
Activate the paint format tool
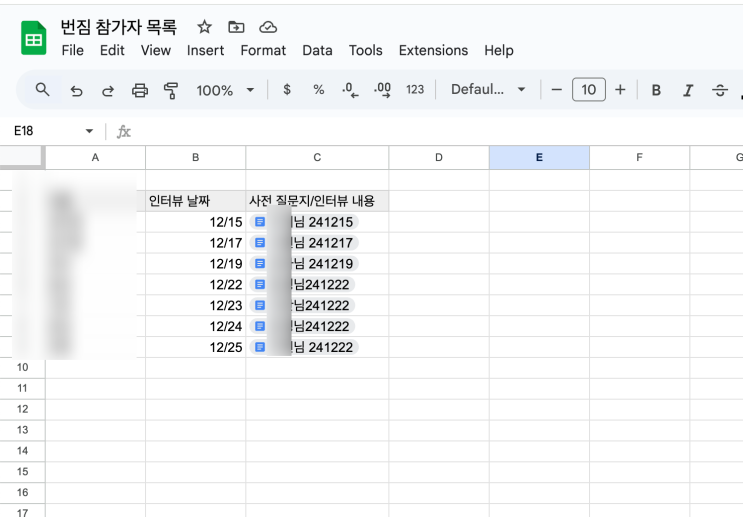point(171,90)
